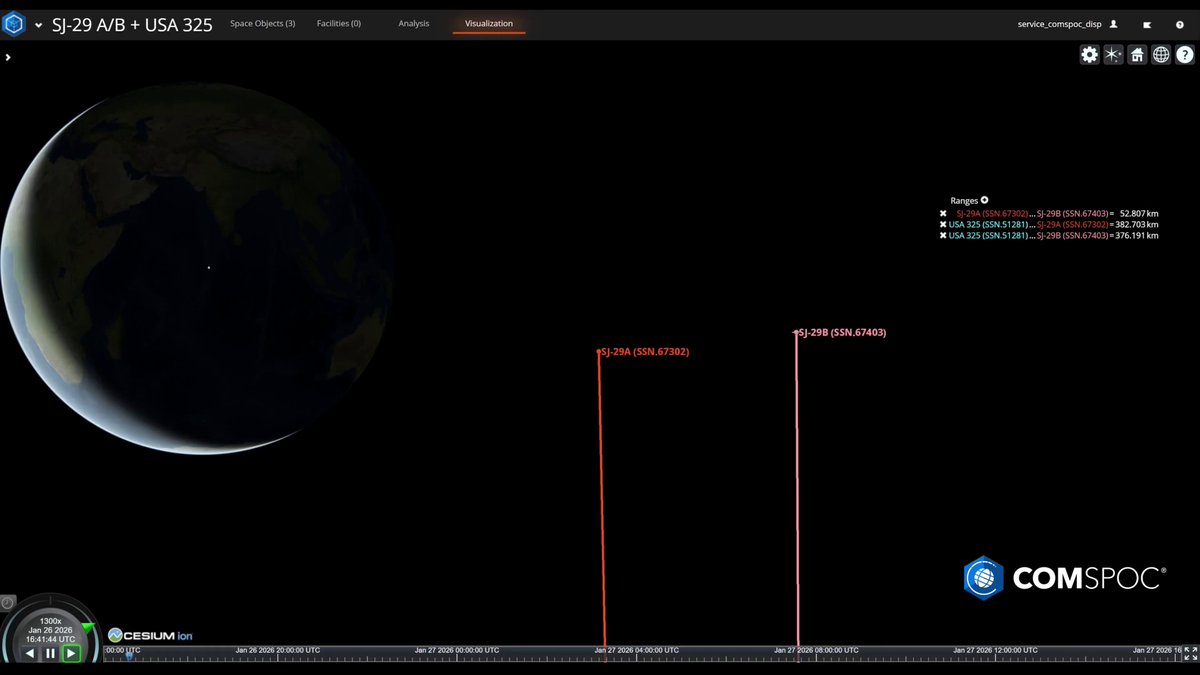Open dropdown arrow beside scenario title
The image size is (1200, 675).
click(38, 25)
